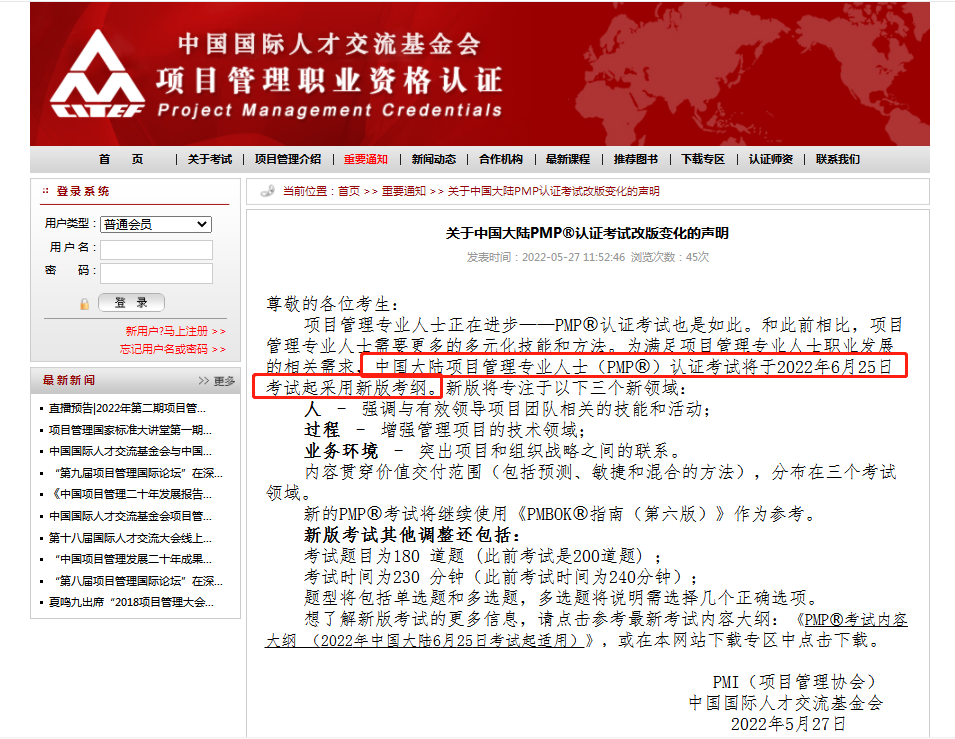Click the lock icon beside the login button
Viewport: 955px width, 739px height.
[85, 303]
